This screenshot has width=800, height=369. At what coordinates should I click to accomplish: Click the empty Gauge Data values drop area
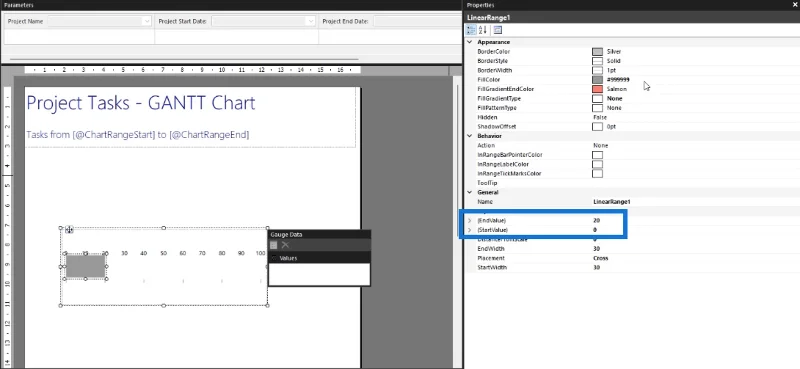click(319, 274)
